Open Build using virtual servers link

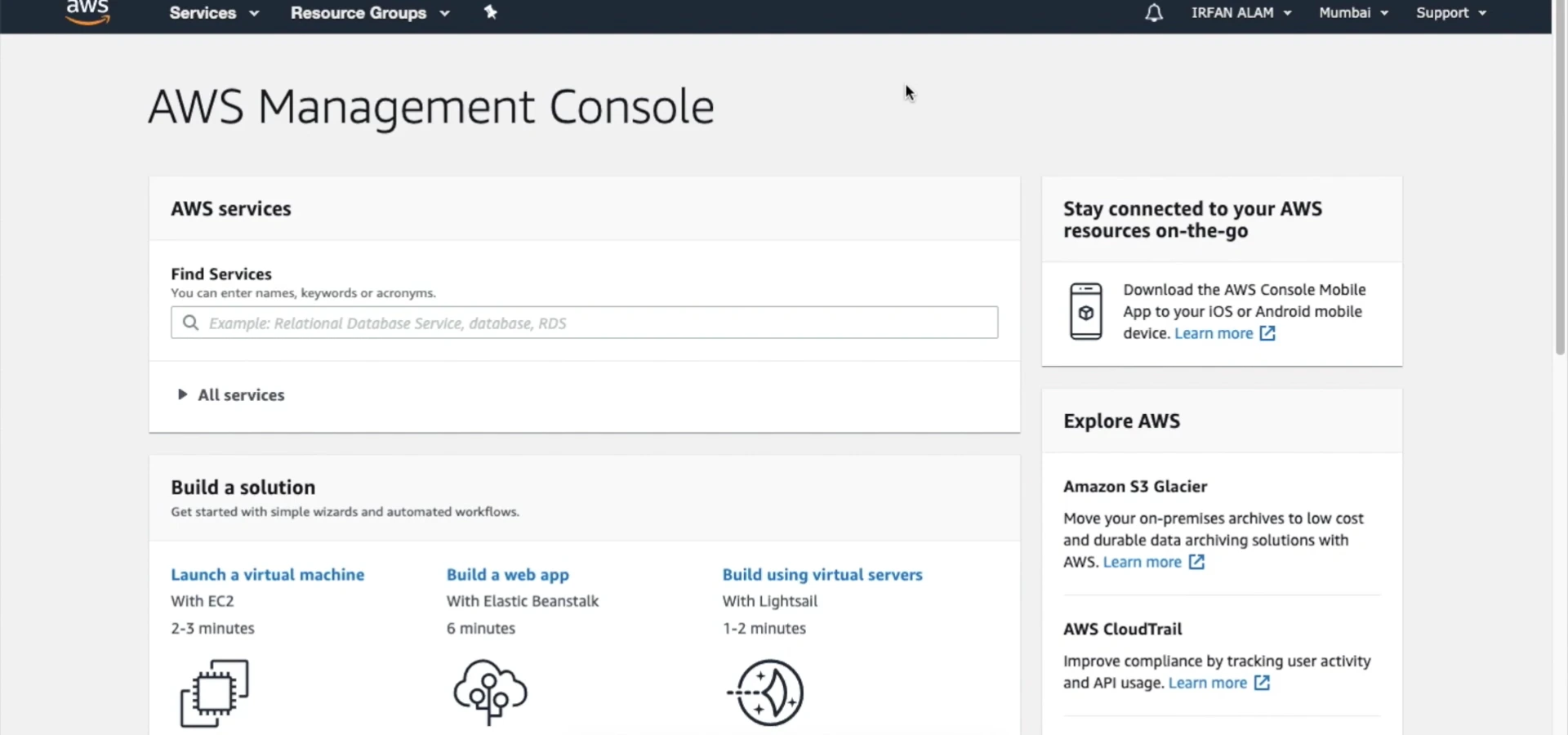coord(822,575)
